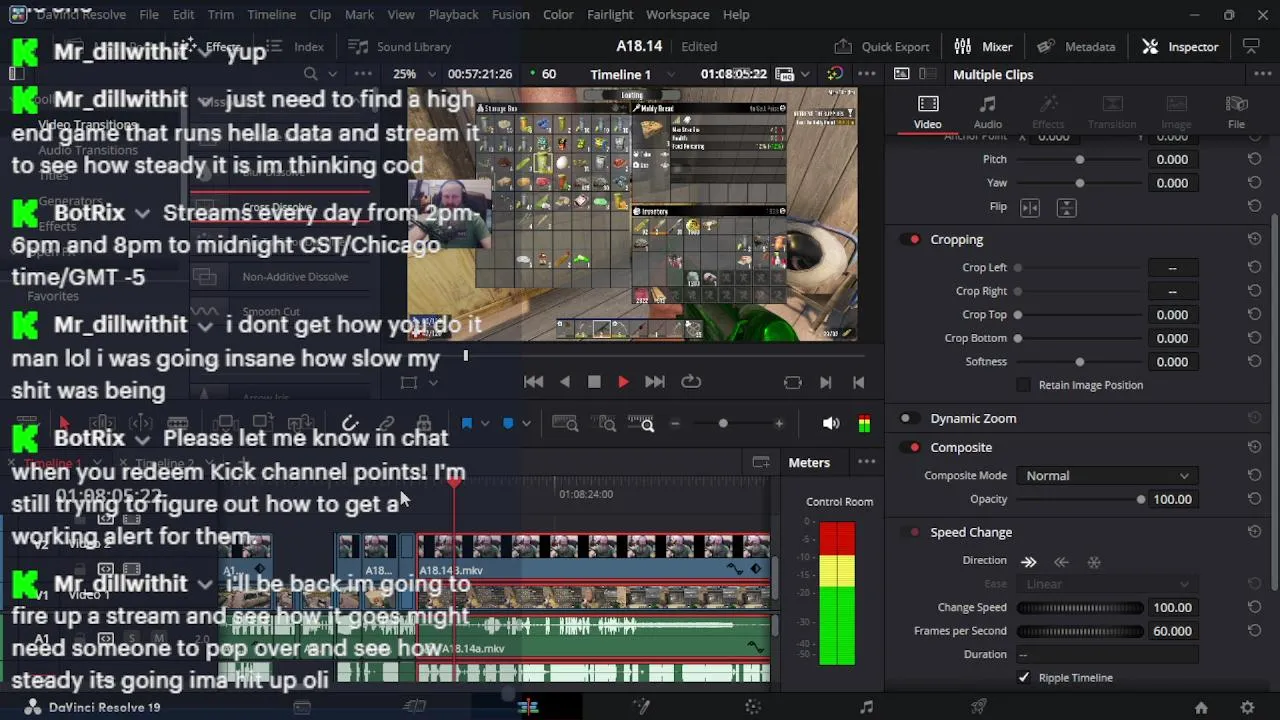Toggle loop playback
The width and height of the screenshot is (1280, 720).
pos(691,382)
